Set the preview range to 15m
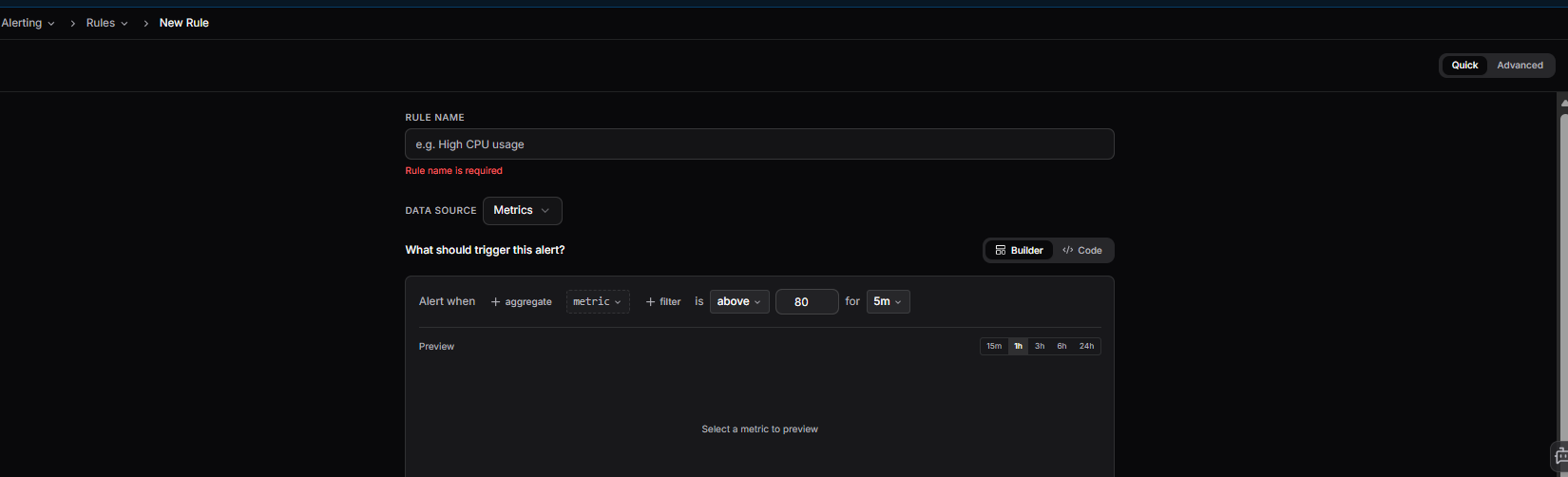The image size is (1568, 477). tap(994, 347)
